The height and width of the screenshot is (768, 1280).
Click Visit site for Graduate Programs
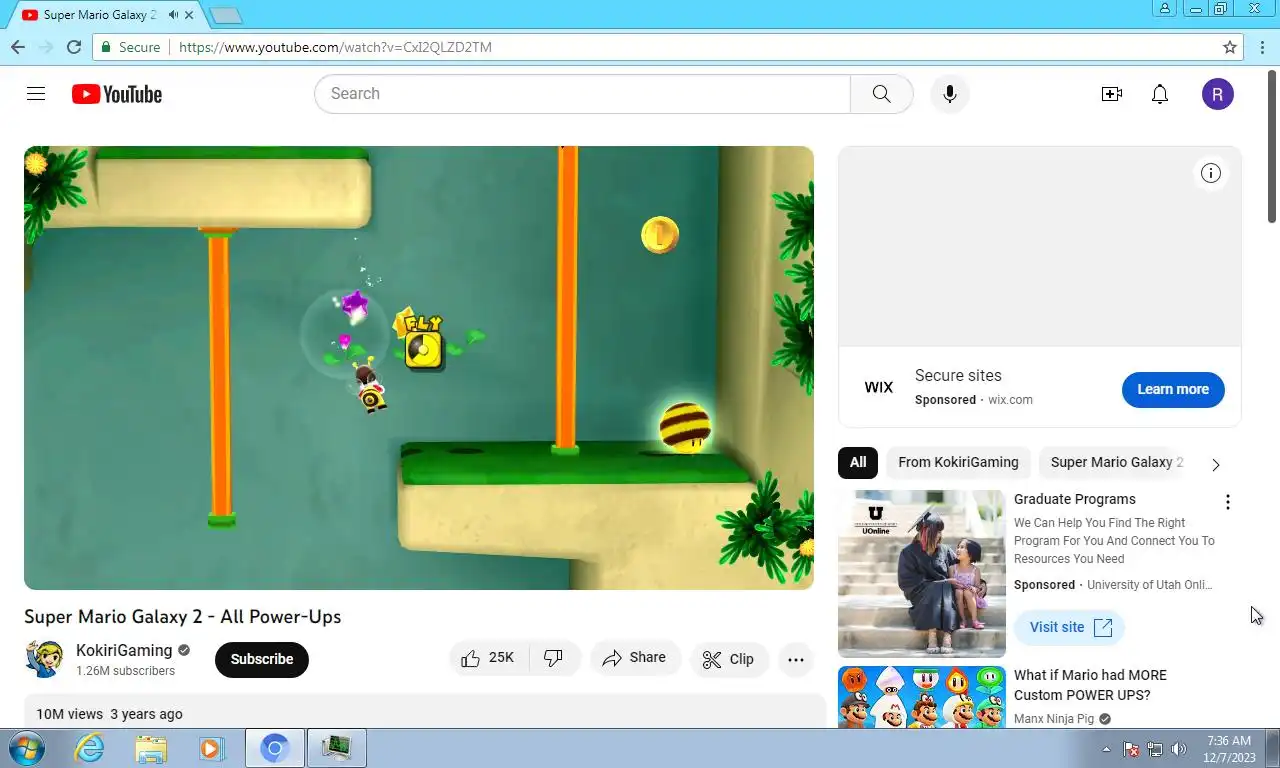point(1070,627)
